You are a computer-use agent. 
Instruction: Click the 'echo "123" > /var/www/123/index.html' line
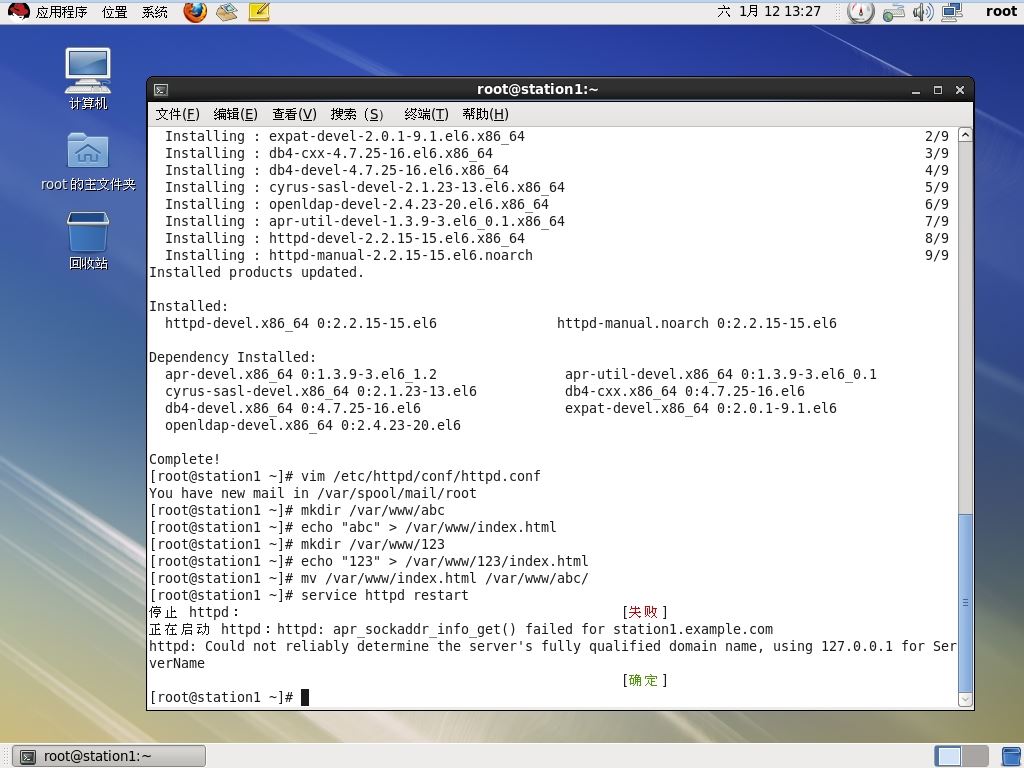(369, 561)
